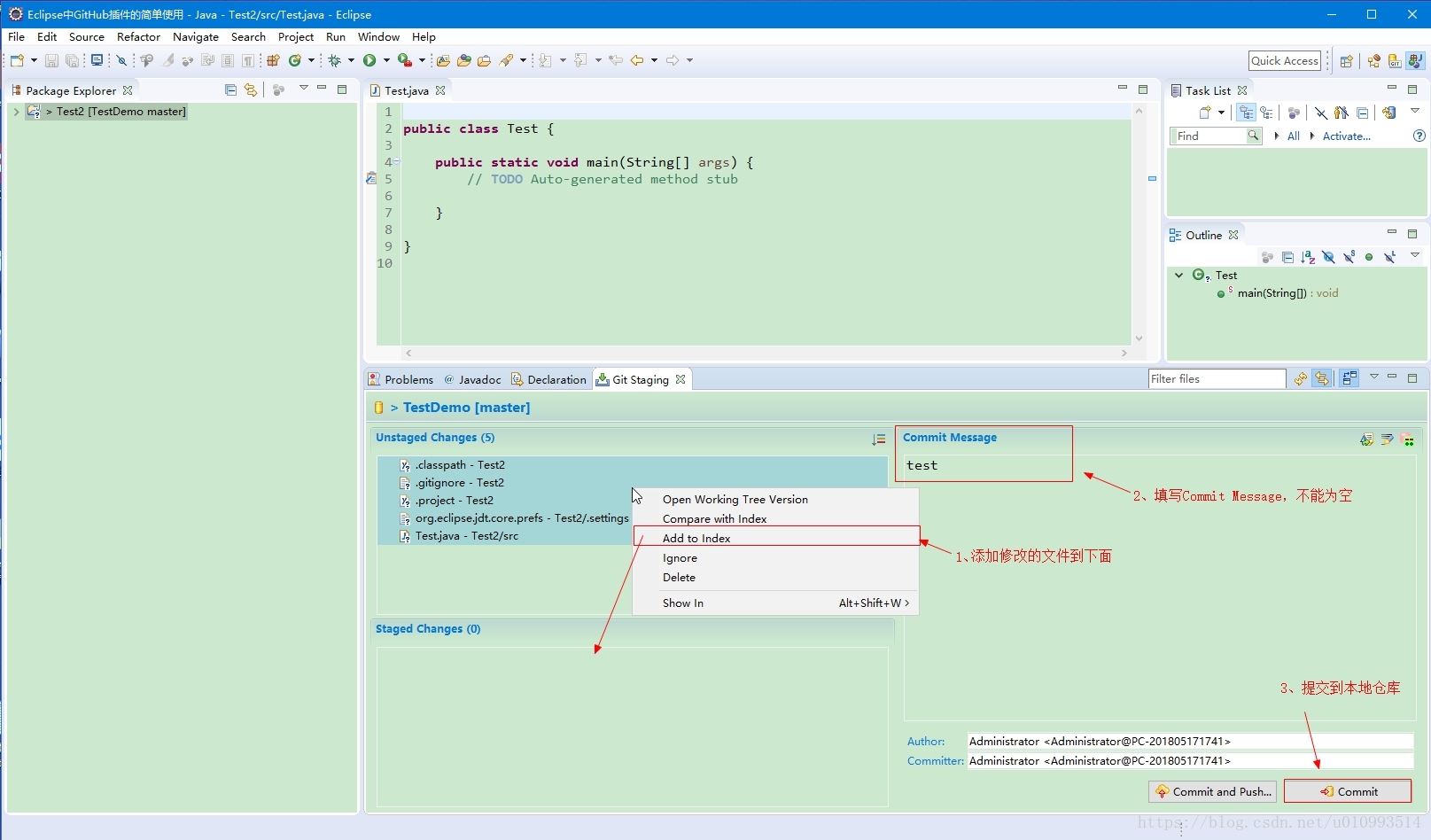Click New Task icon in Task List
The height and width of the screenshot is (840, 1431).
coord(1205,113)
